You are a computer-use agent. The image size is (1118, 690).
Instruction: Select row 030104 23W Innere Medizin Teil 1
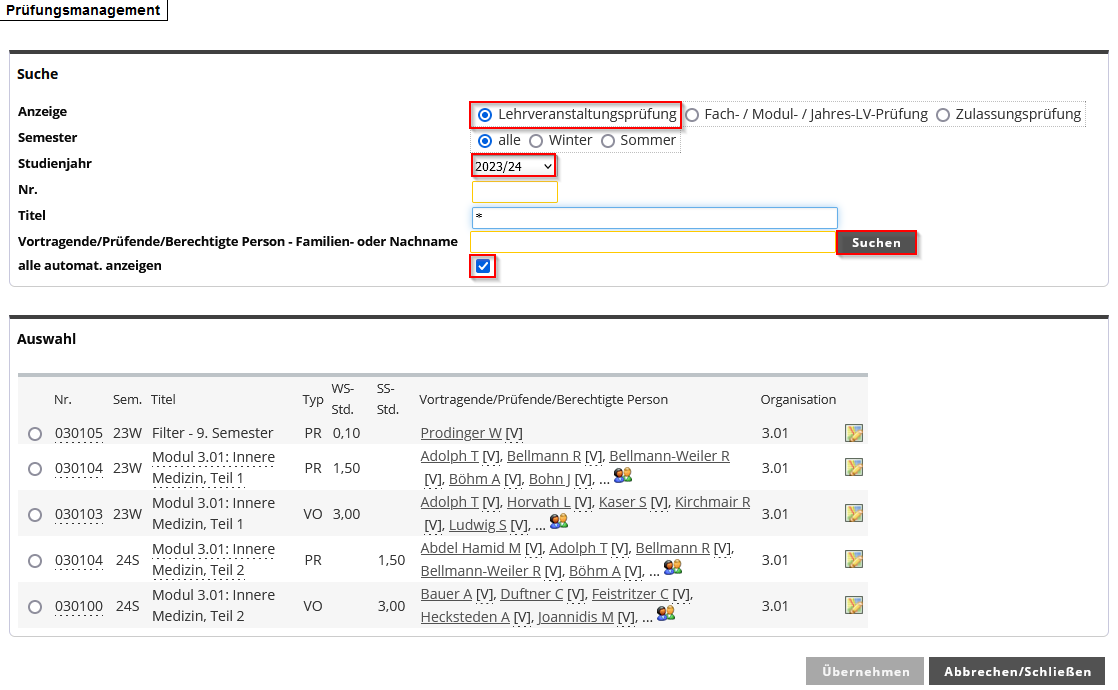point(35,468)
